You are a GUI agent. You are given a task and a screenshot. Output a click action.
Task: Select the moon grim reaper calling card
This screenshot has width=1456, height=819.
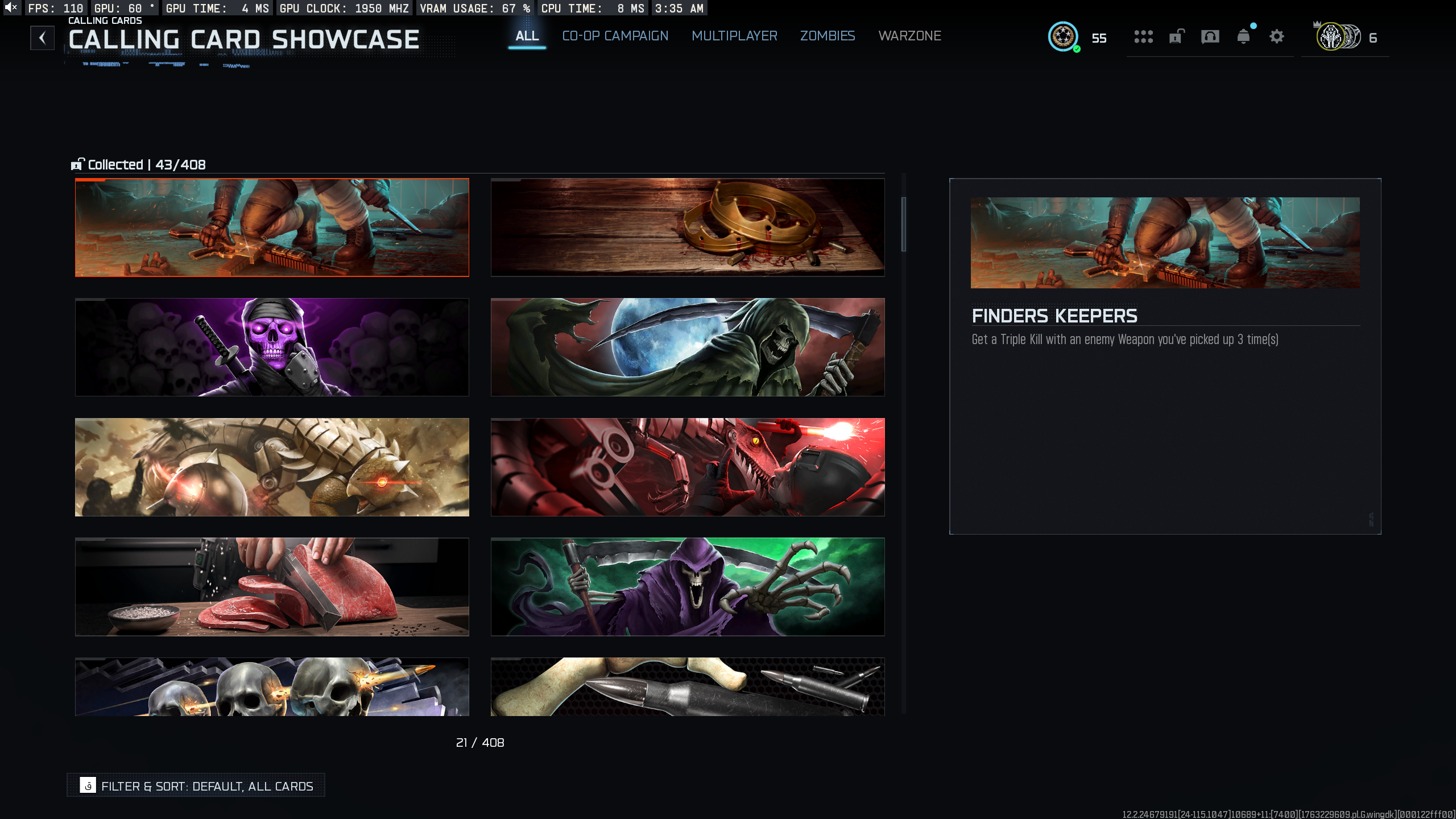(x=688, y=347)
